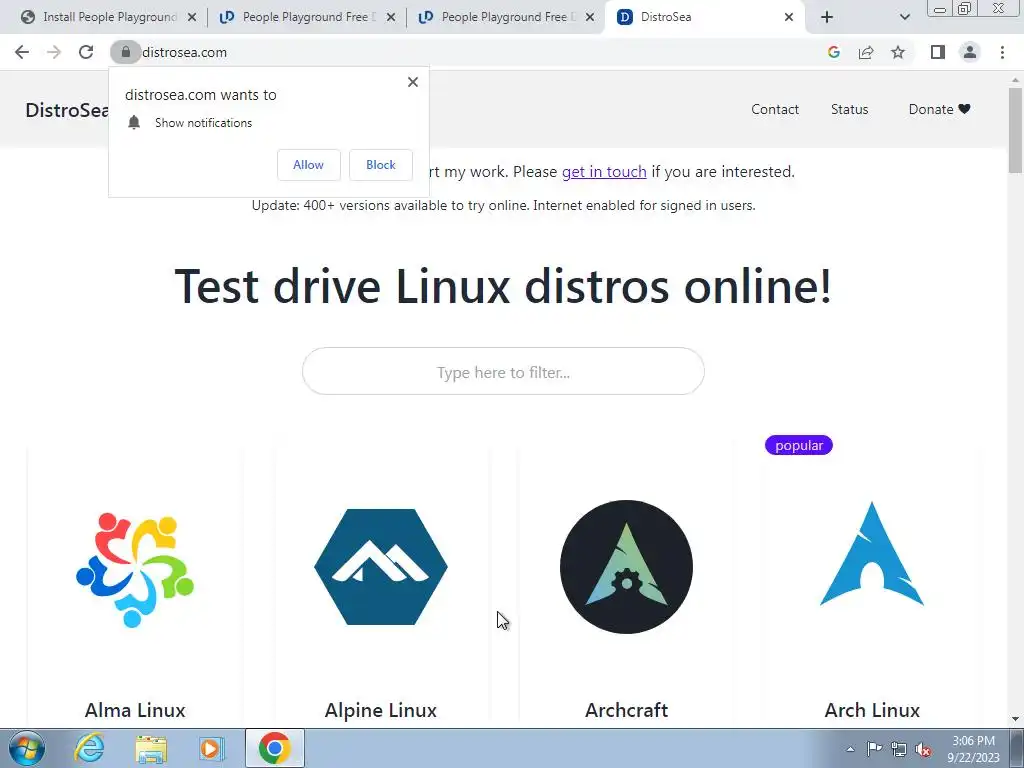Click the popular badge
Viewport: 1024px width, 768px height.
pyautogui.click(x=799, y=445)
